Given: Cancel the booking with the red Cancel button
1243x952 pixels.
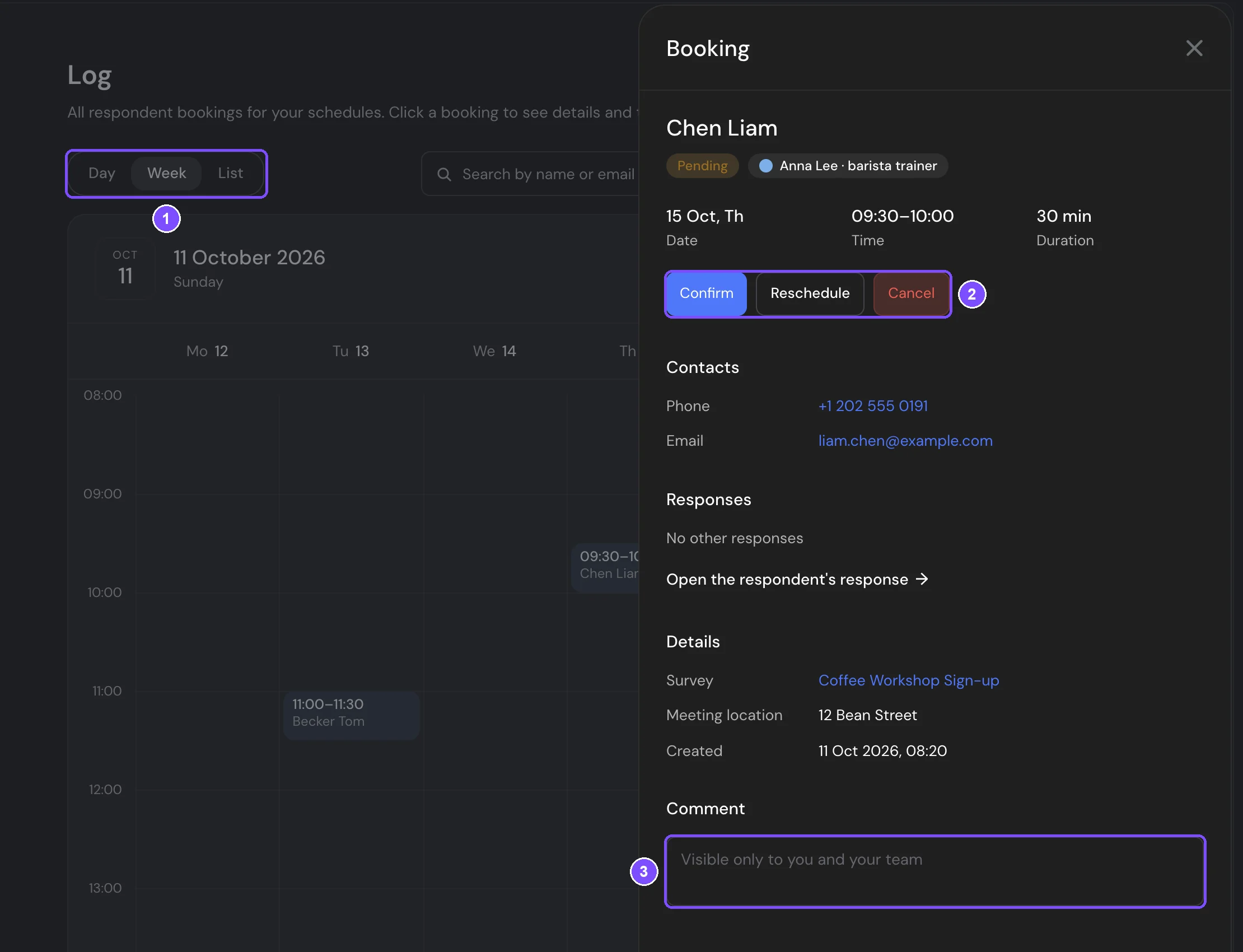Looking at the screenshot, I should click(911, 293).
